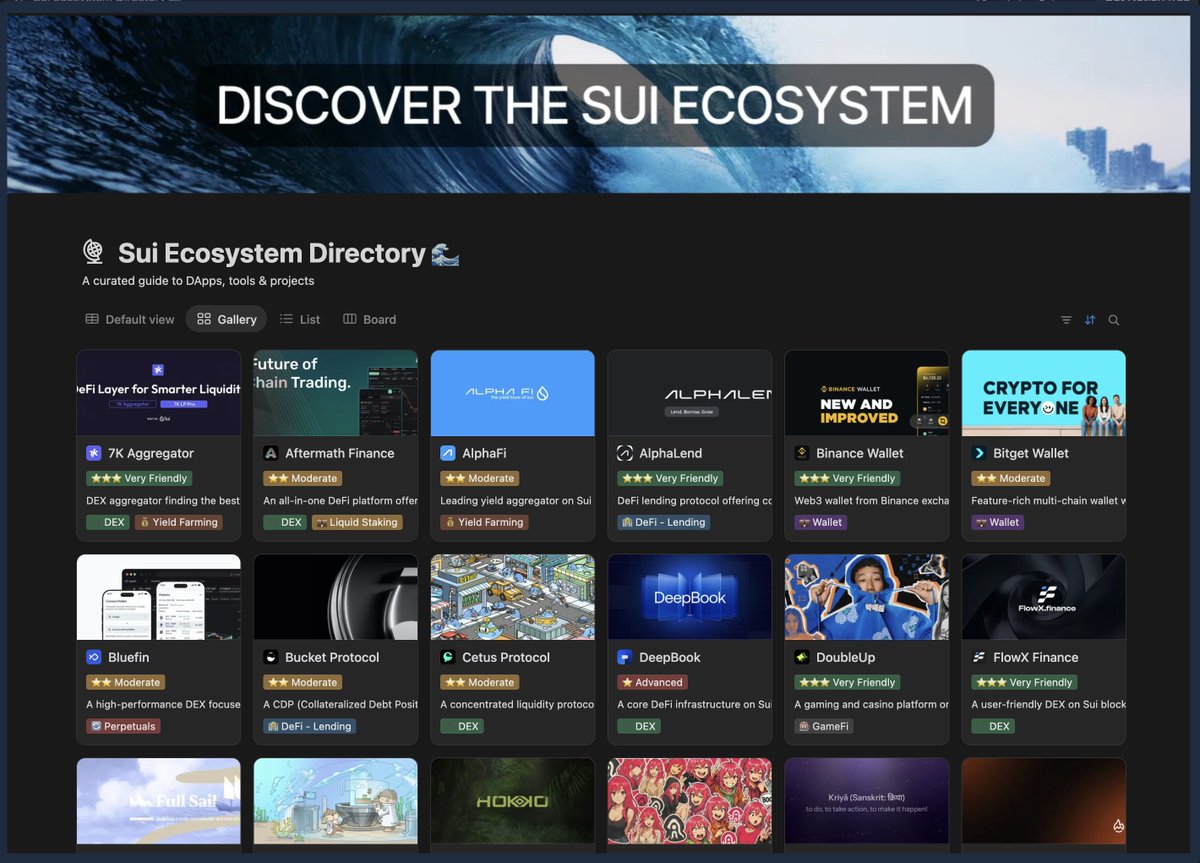The height and width of the screenshot is (863, 1200).
Task: Click the Binance Wallet logo icon
Action: [x=802, y=453]
